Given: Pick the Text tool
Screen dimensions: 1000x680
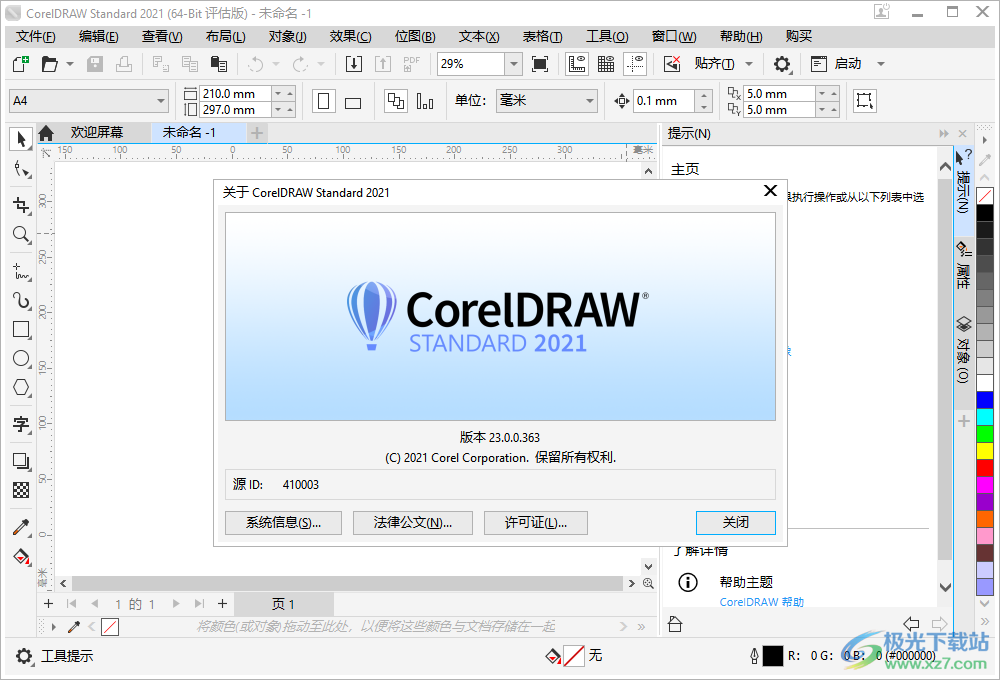Looking at the screenshot, I should [21, 425].
